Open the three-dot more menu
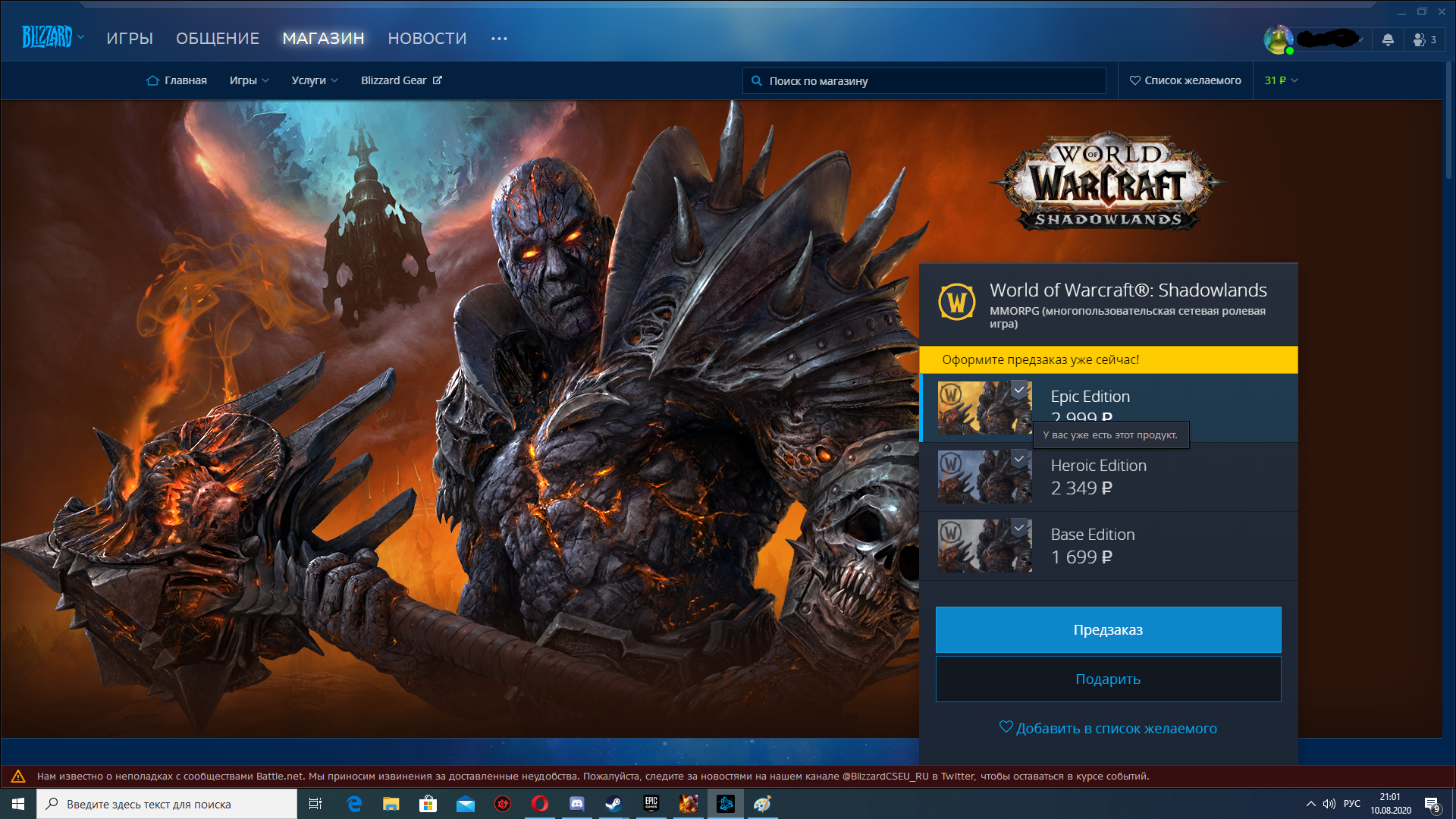The height and width of the screenshot is (819, 1456). click(x=499, y=39)
